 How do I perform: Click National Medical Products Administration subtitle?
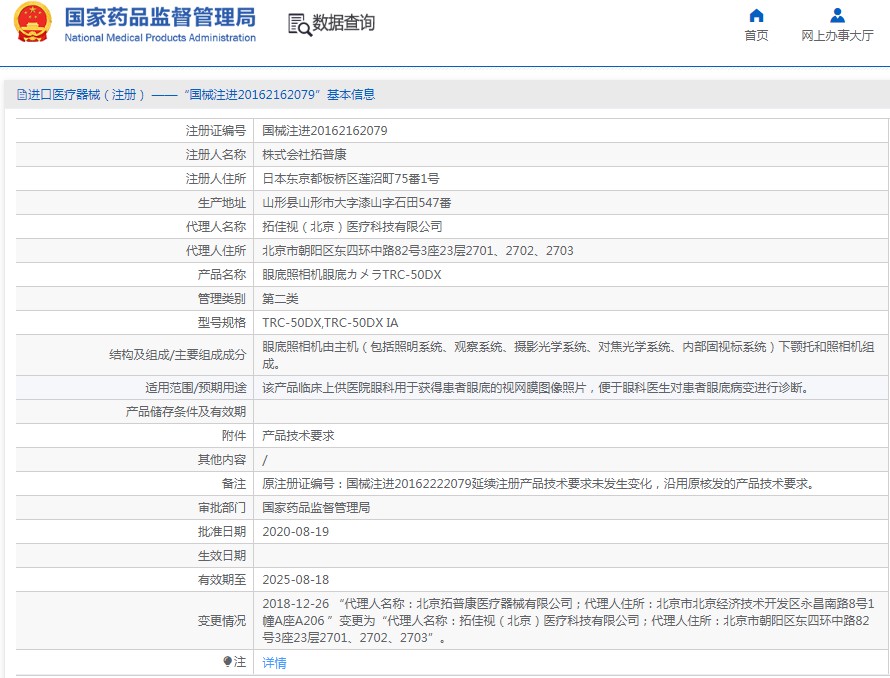point(160,37)
